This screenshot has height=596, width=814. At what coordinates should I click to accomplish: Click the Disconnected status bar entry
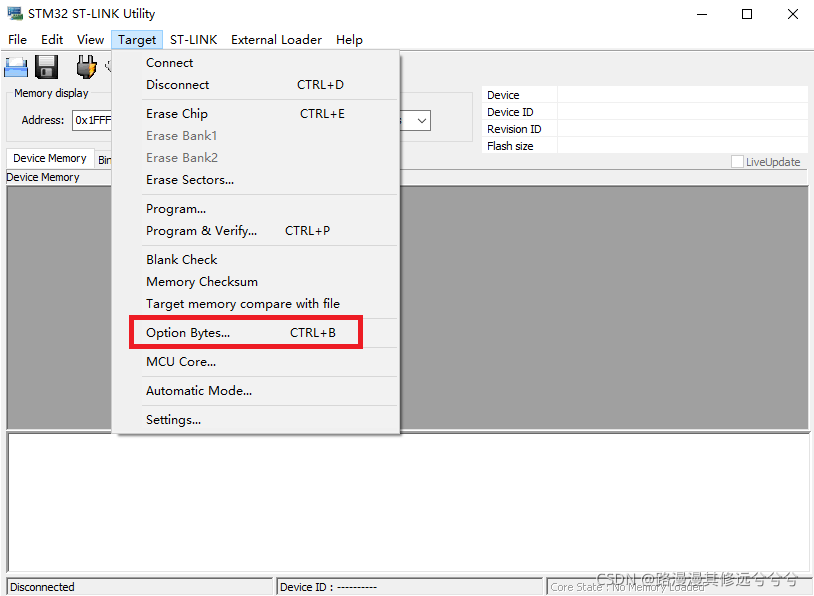click(x=140, y=587)
